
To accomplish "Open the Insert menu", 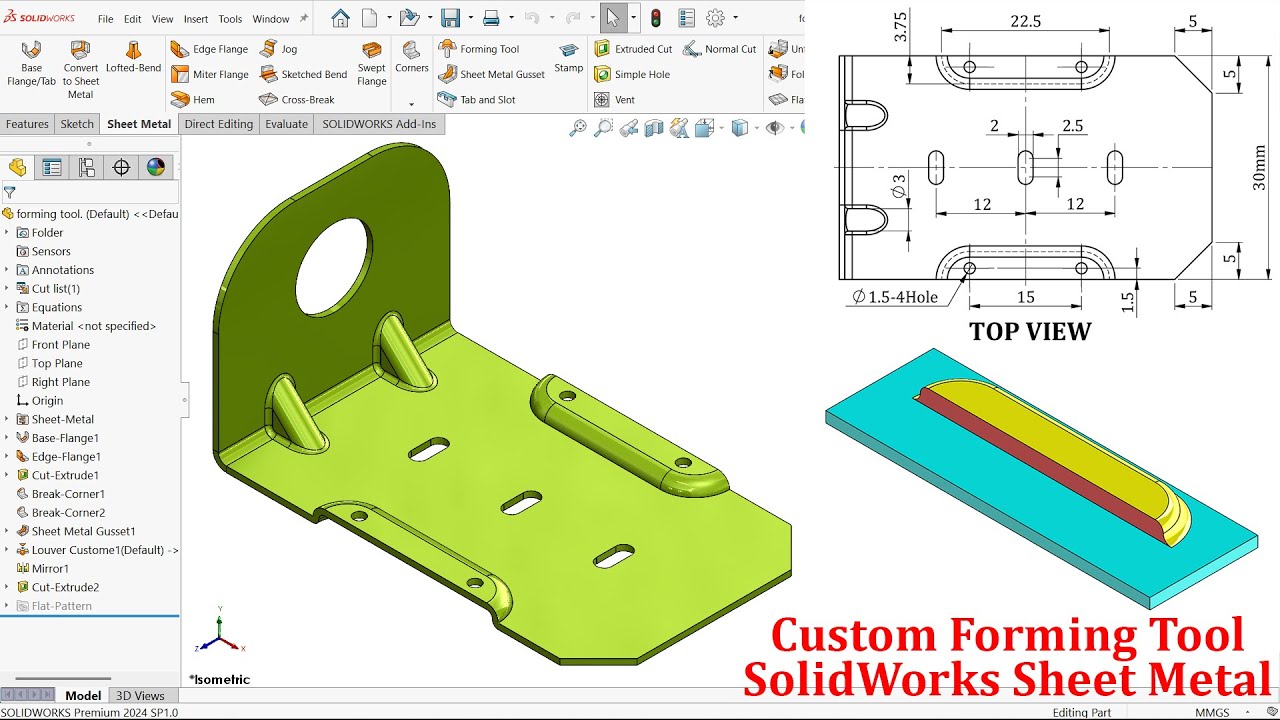I will click(x=196, y=19).
